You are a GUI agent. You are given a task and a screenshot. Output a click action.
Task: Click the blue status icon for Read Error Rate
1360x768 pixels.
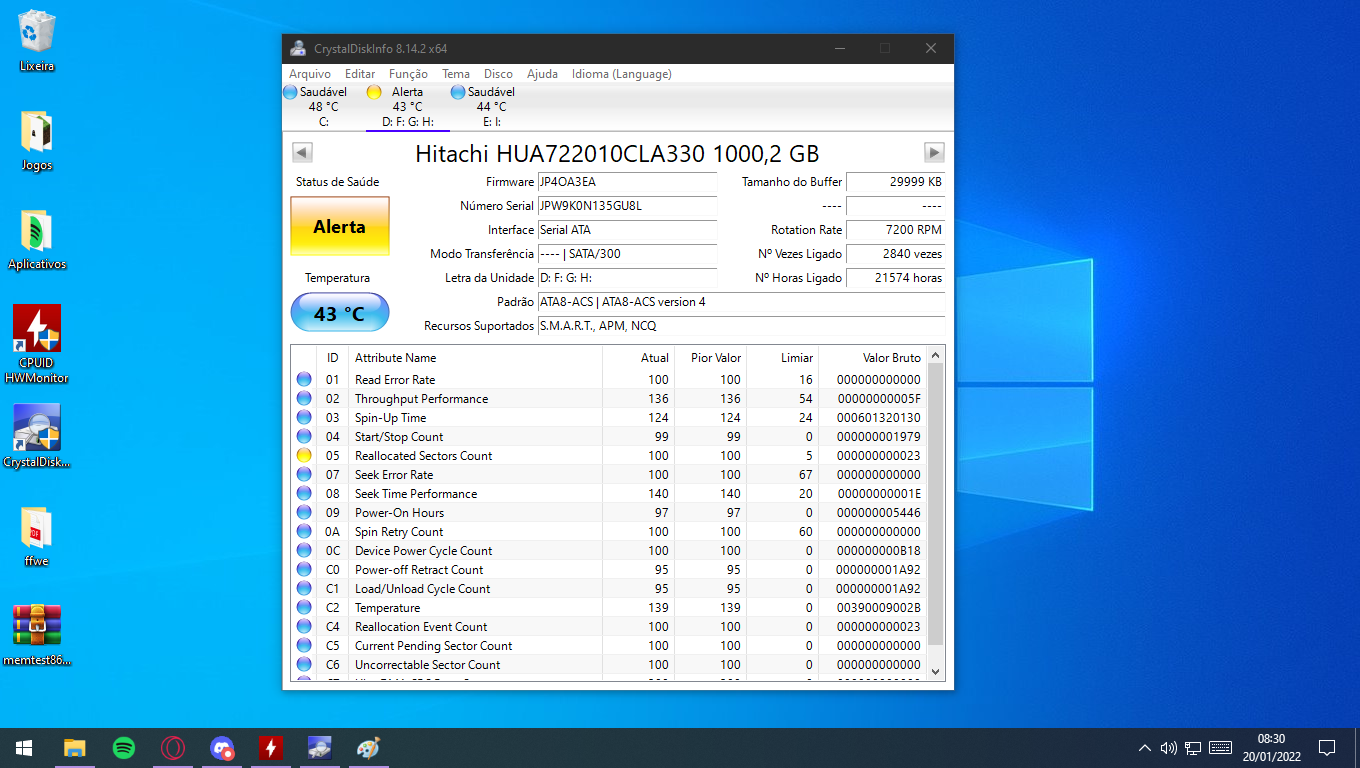pyautogui.click(x=304, y=380)
